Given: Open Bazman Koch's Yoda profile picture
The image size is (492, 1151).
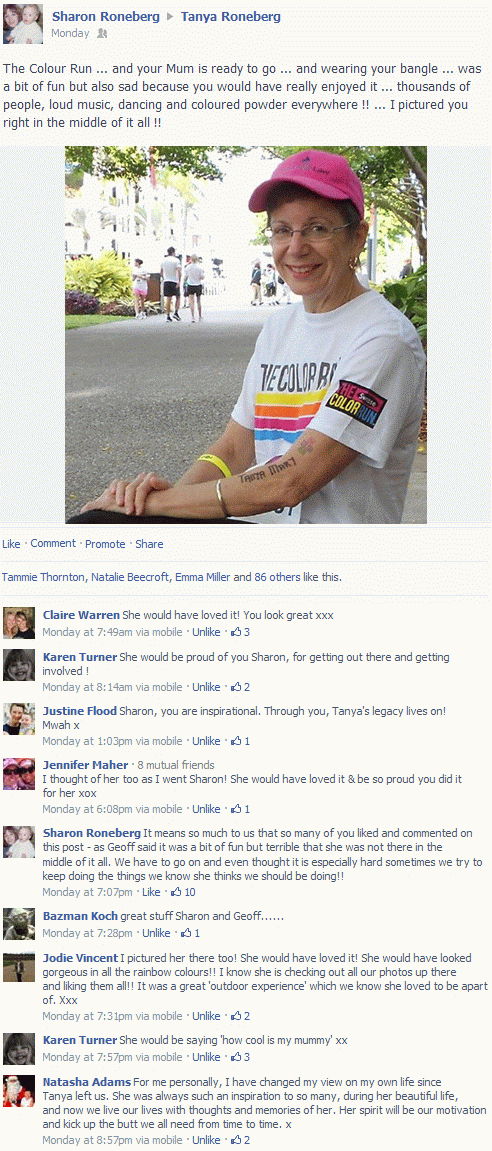Looking at the screenshot, I should click(x=18, y=924).
